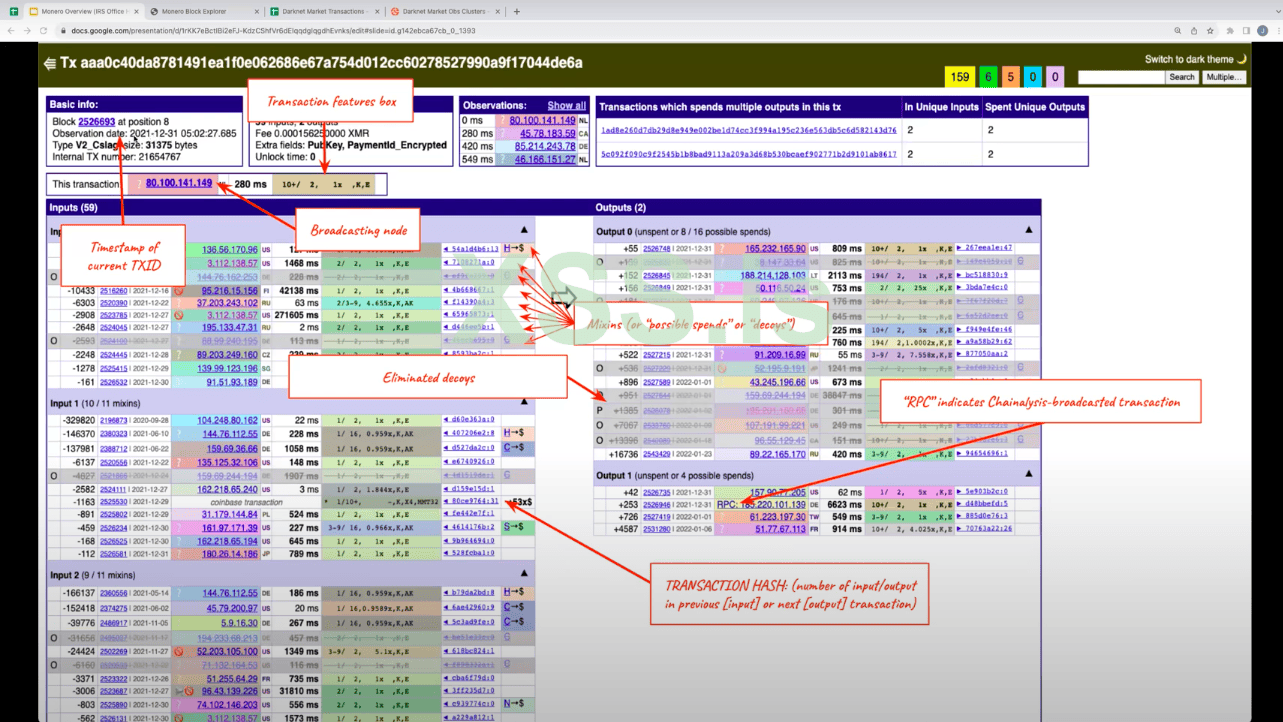
Task: Click Show all observations link
Action: coord(566,106)
